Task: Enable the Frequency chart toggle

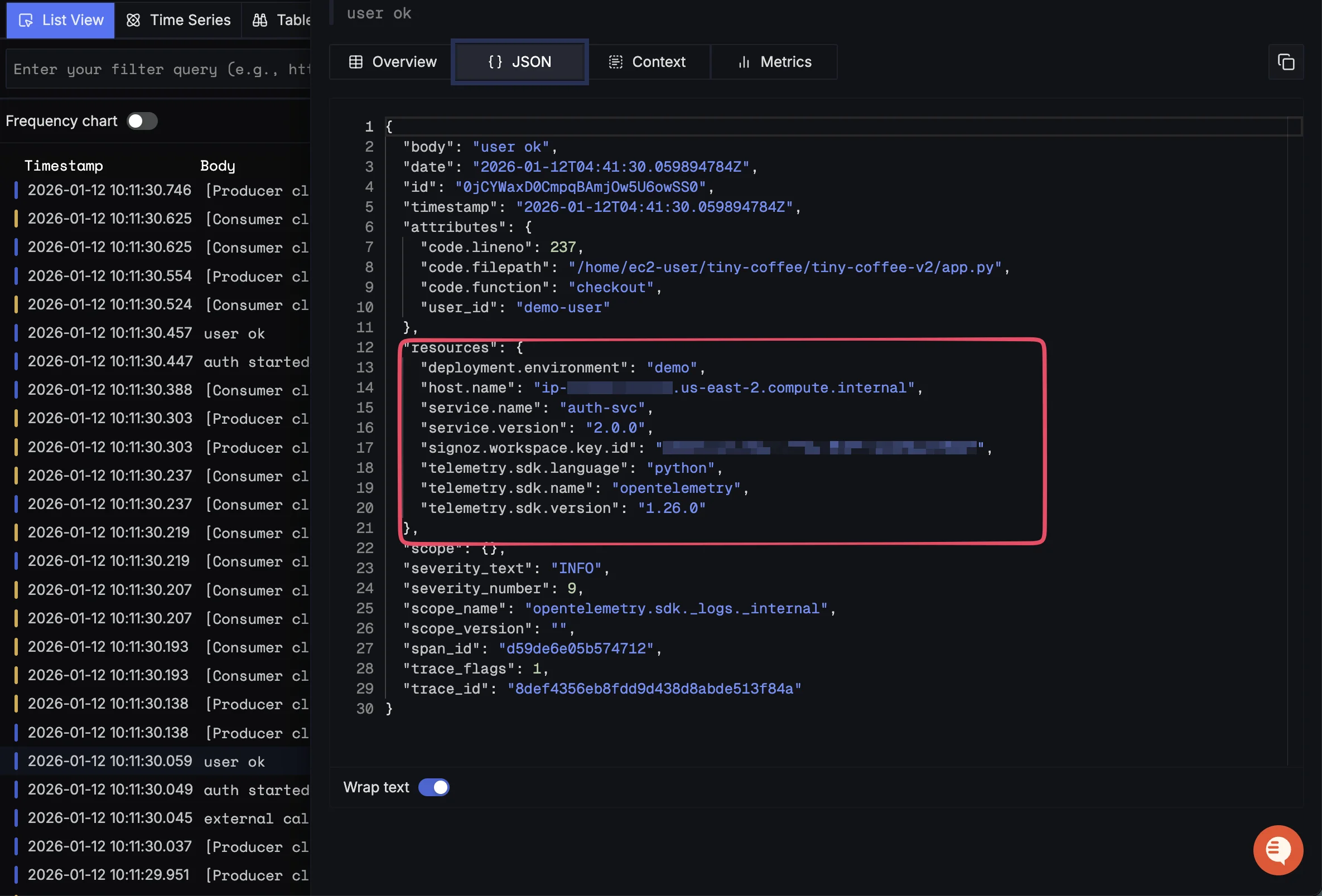Action: 142,121
